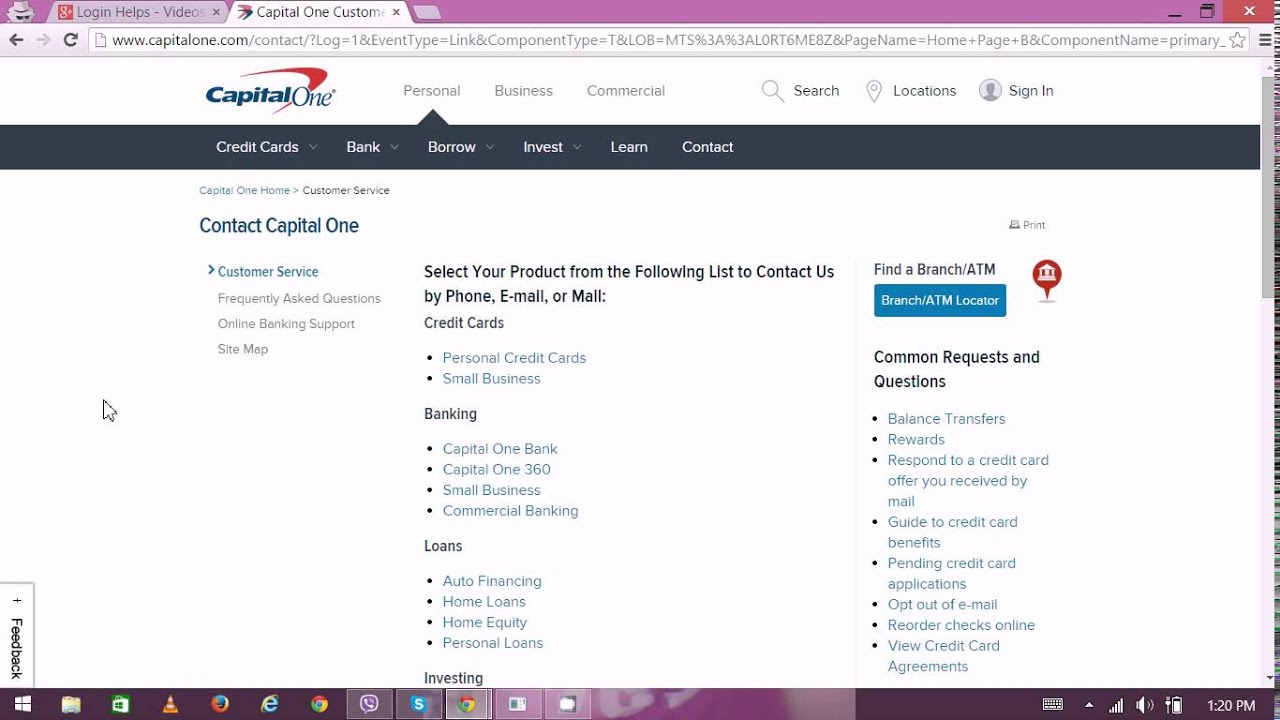Reload the page with refresh icon
The height and width of the screenshot is (720, 1280).
point(70,40)
